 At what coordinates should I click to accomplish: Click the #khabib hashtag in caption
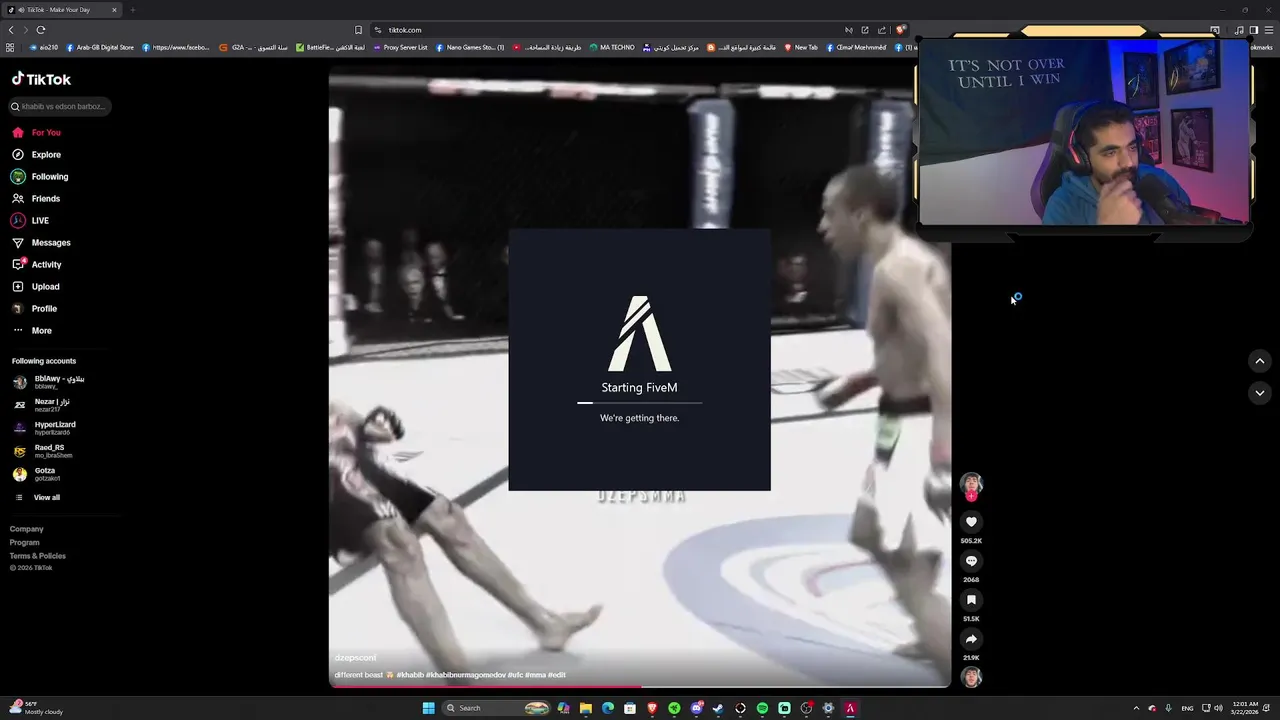[408, 675]
